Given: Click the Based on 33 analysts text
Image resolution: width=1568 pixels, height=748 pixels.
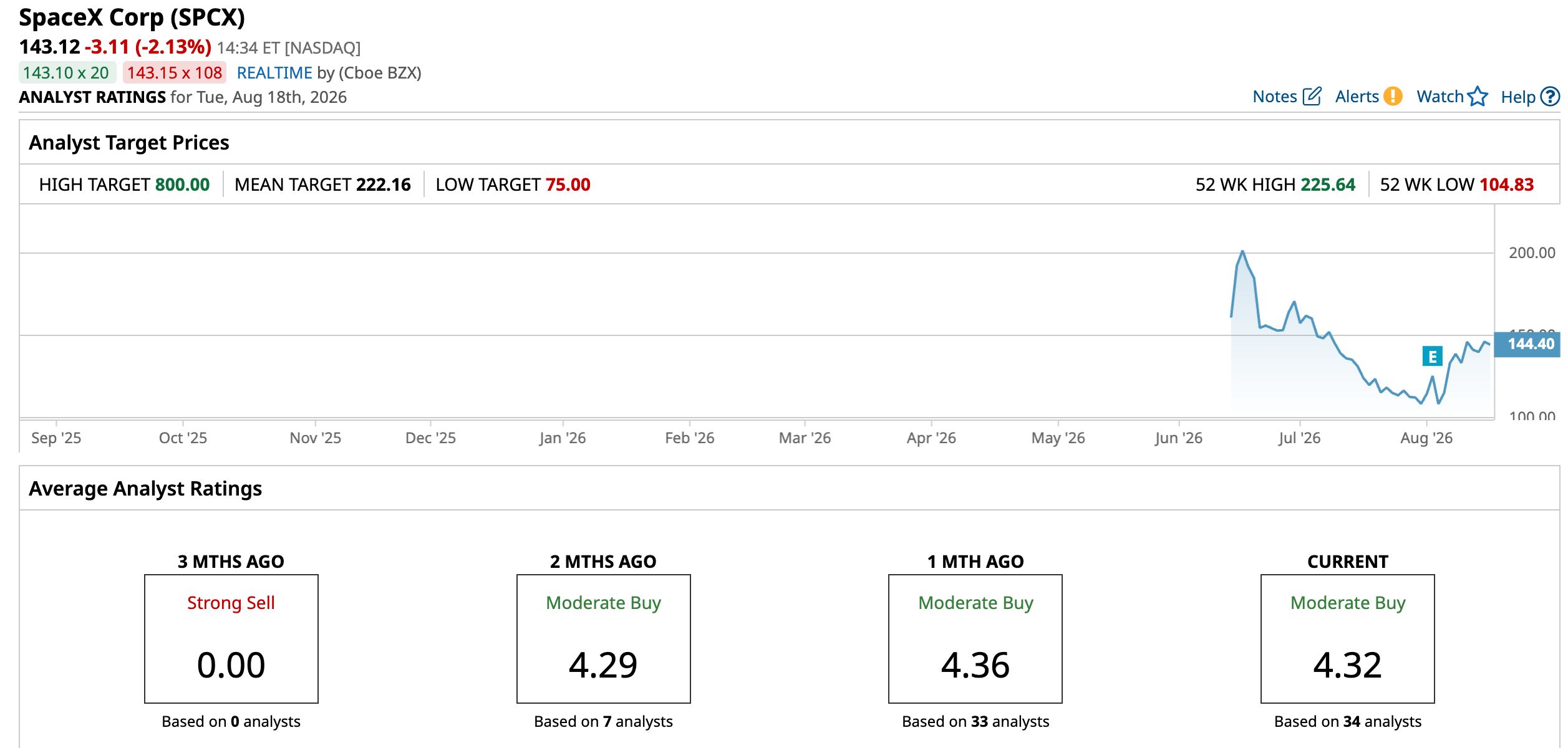Looking at the screenshot, I should point(975,721).
